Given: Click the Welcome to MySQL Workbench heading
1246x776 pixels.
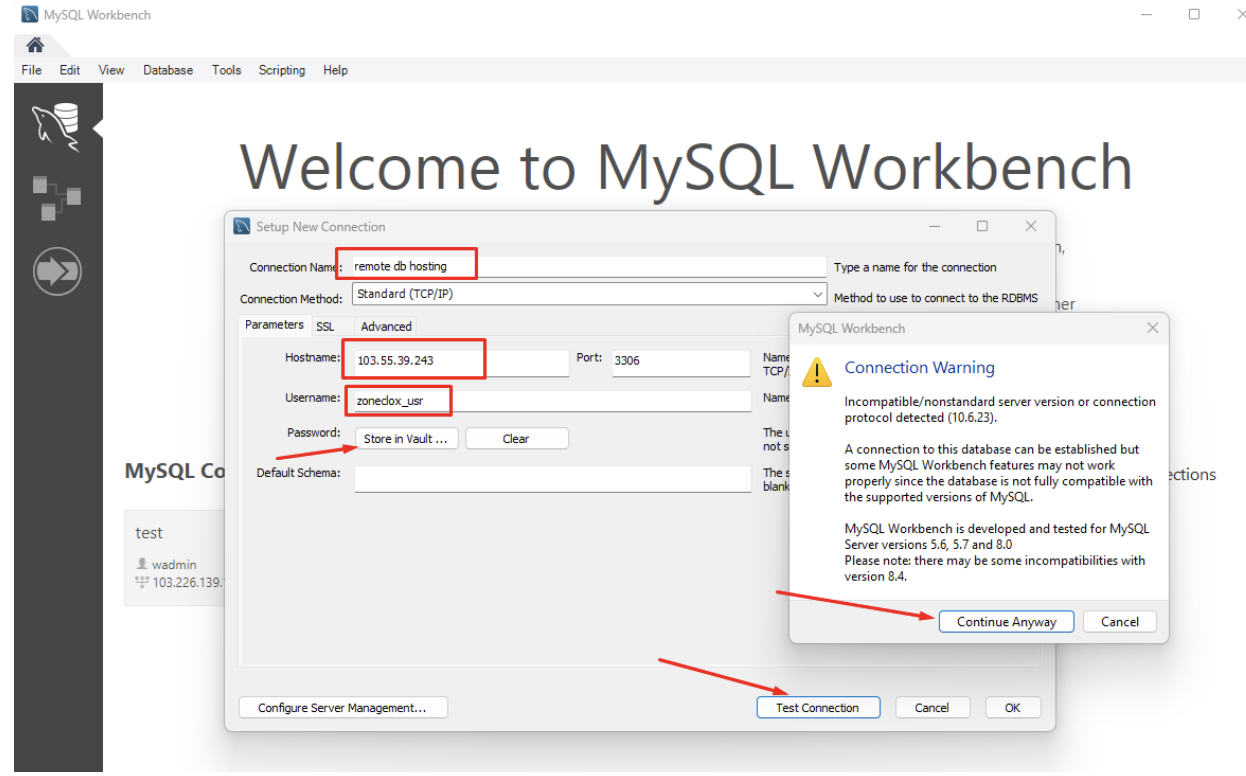Looking at the screenshot, I should [x=686, y=167].
